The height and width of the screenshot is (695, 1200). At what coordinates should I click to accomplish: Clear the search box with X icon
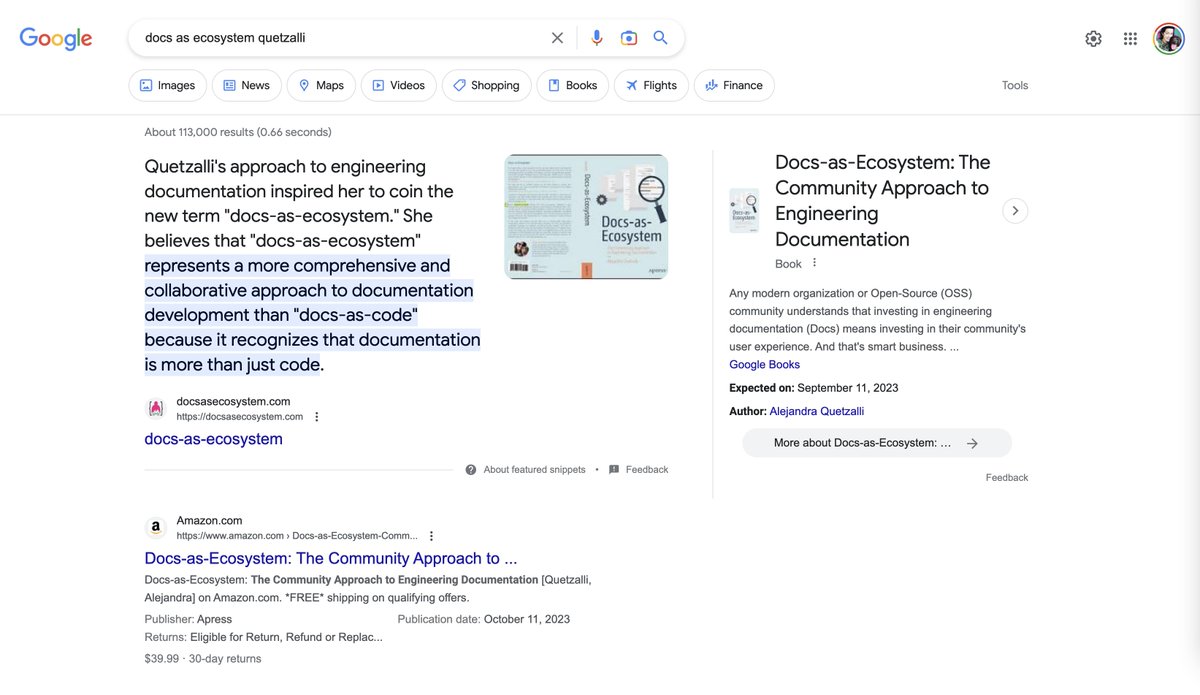(x=557, y=38)
